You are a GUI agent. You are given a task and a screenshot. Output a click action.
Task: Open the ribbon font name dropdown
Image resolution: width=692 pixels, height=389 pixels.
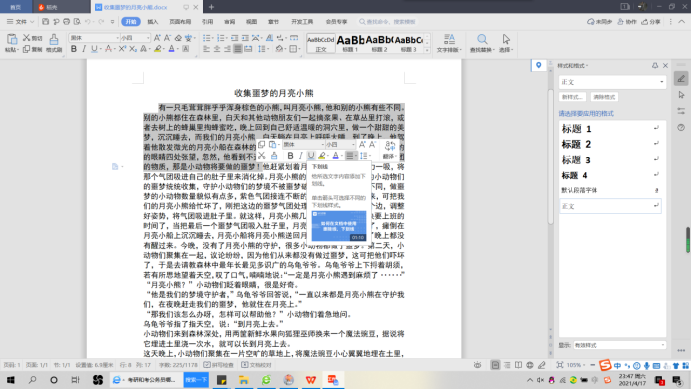(x=117, y=38)
